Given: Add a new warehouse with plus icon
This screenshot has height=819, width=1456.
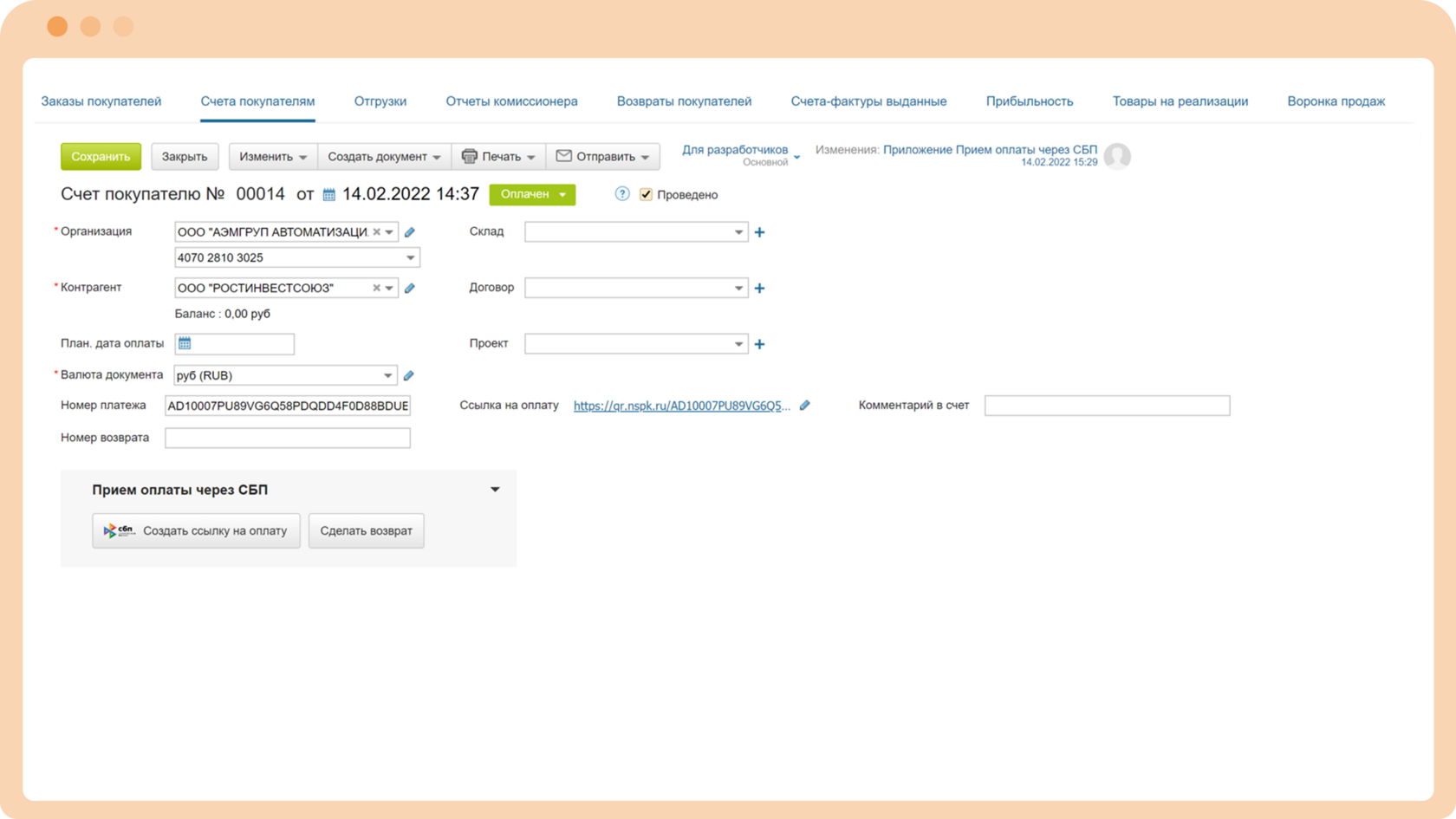Looking at the screenshot, I should [x=760, y=232].
